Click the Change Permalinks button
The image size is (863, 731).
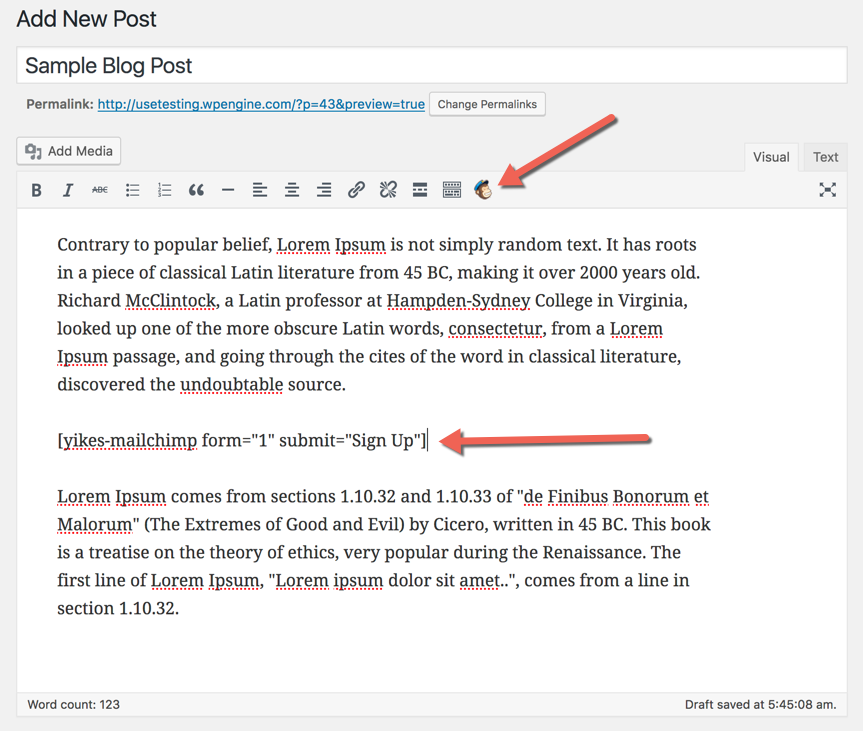click(x=487, y=103)
